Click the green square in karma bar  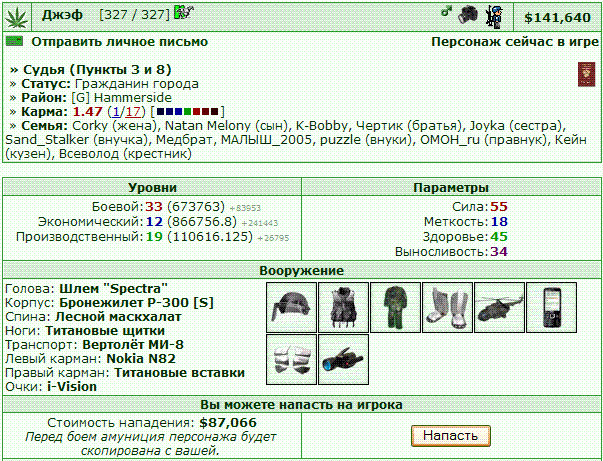(188, 112)
